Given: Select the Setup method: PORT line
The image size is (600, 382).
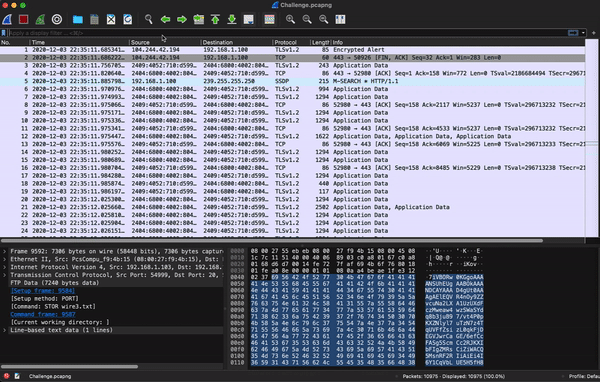Looking at the screenshot, I should coord(44,299).
